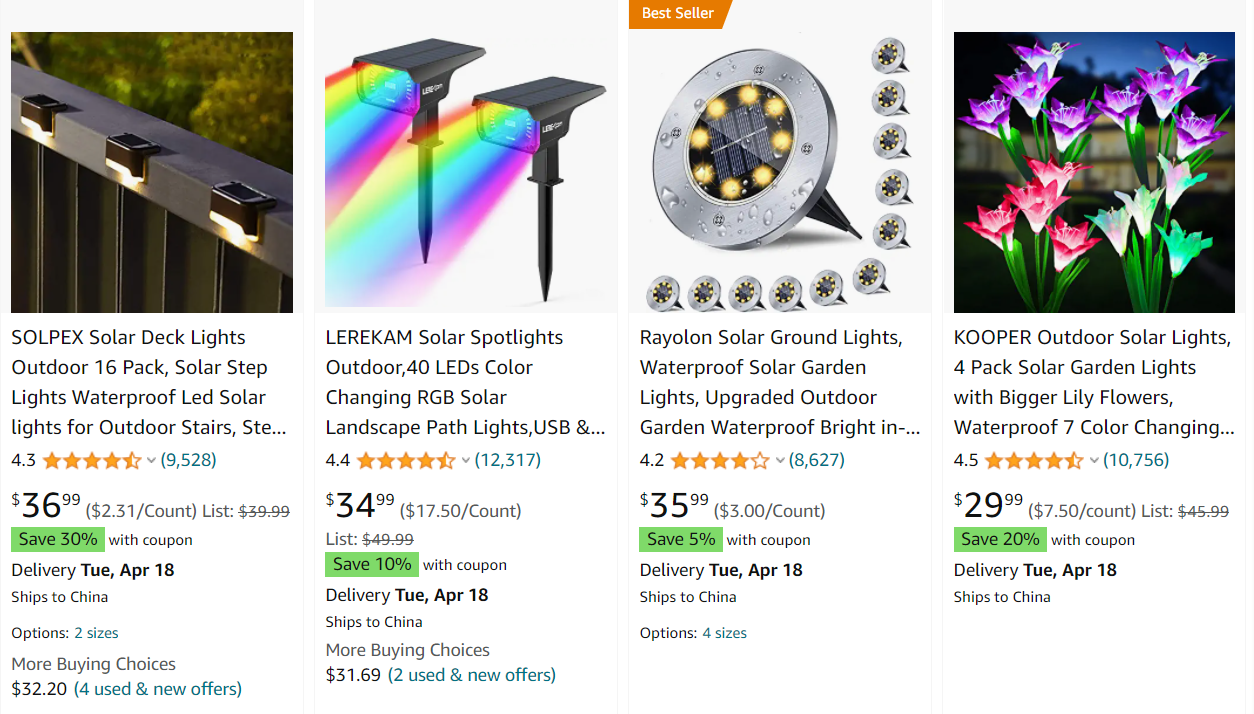Clip the Save 20% KOOPER coupon
The height and width of the screenshot is (714, 1254).
pyautogui.click(x=1000, y=540)
